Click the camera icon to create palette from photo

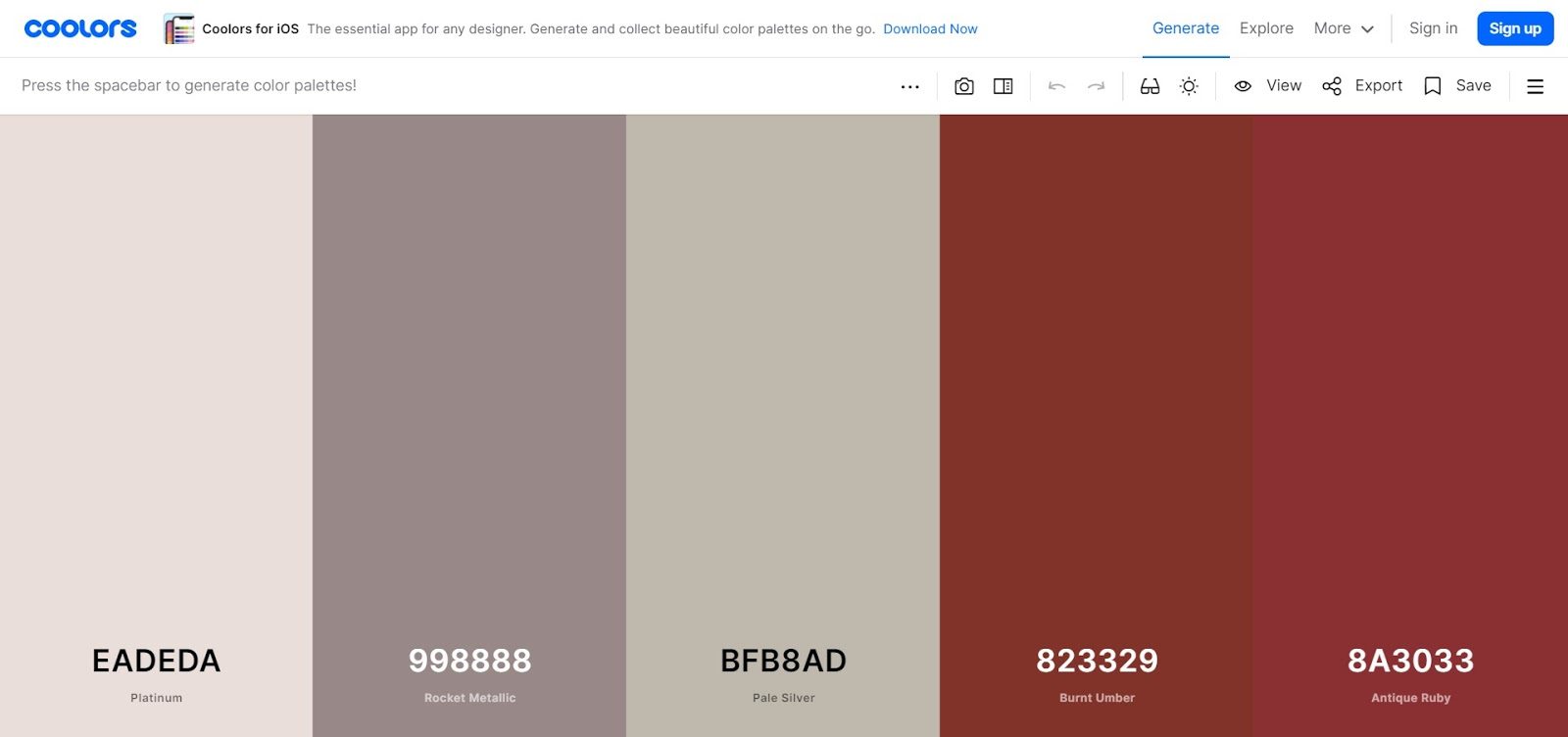(964, 86)
